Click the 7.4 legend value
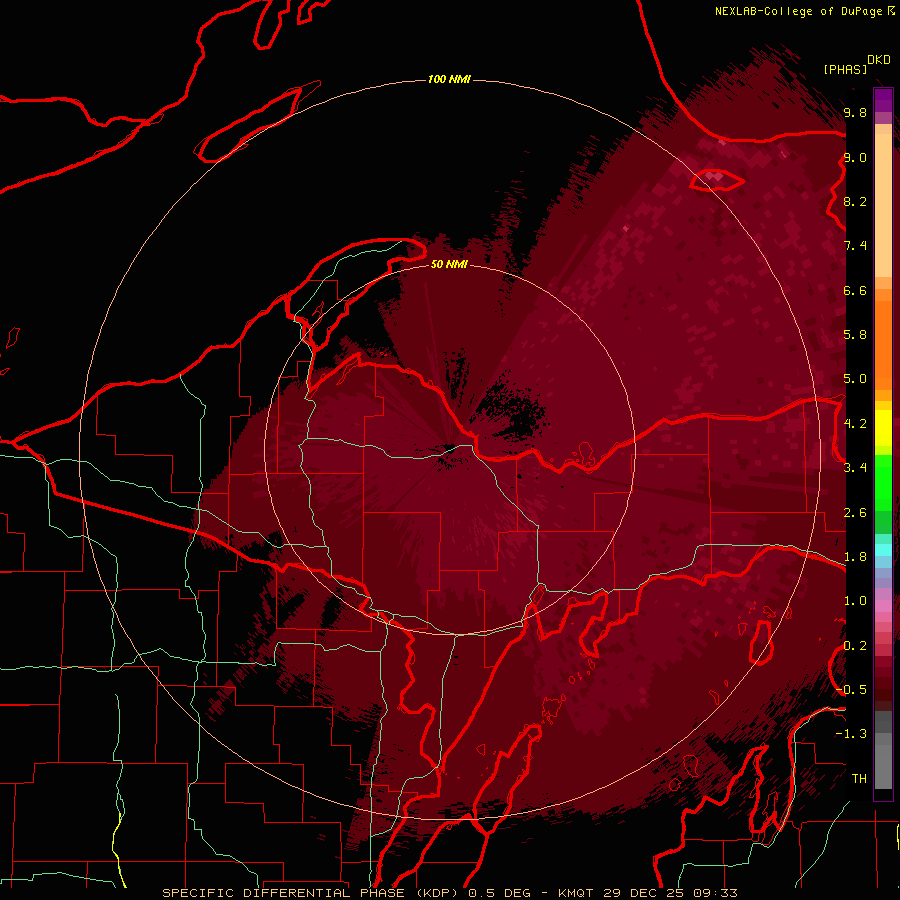 coord(855,246)
